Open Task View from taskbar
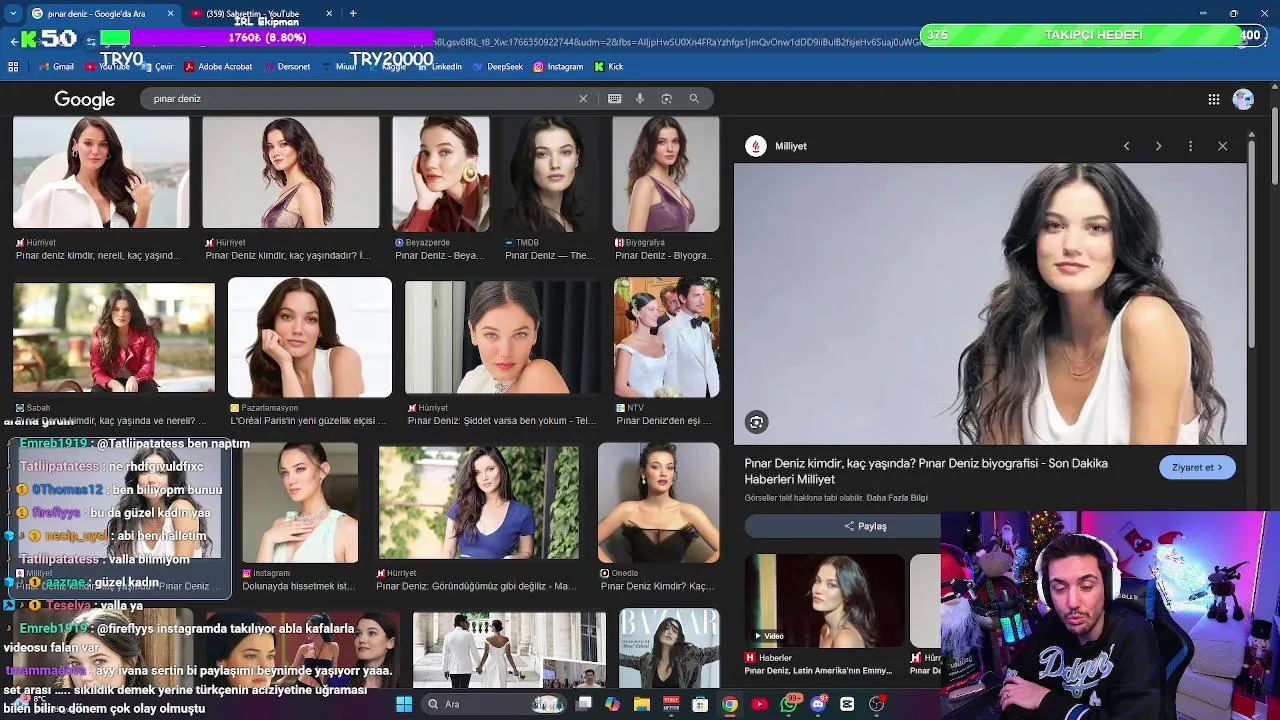Image resolution: width=1280 pixels, height=720 pixels. [x=585, y=704]
